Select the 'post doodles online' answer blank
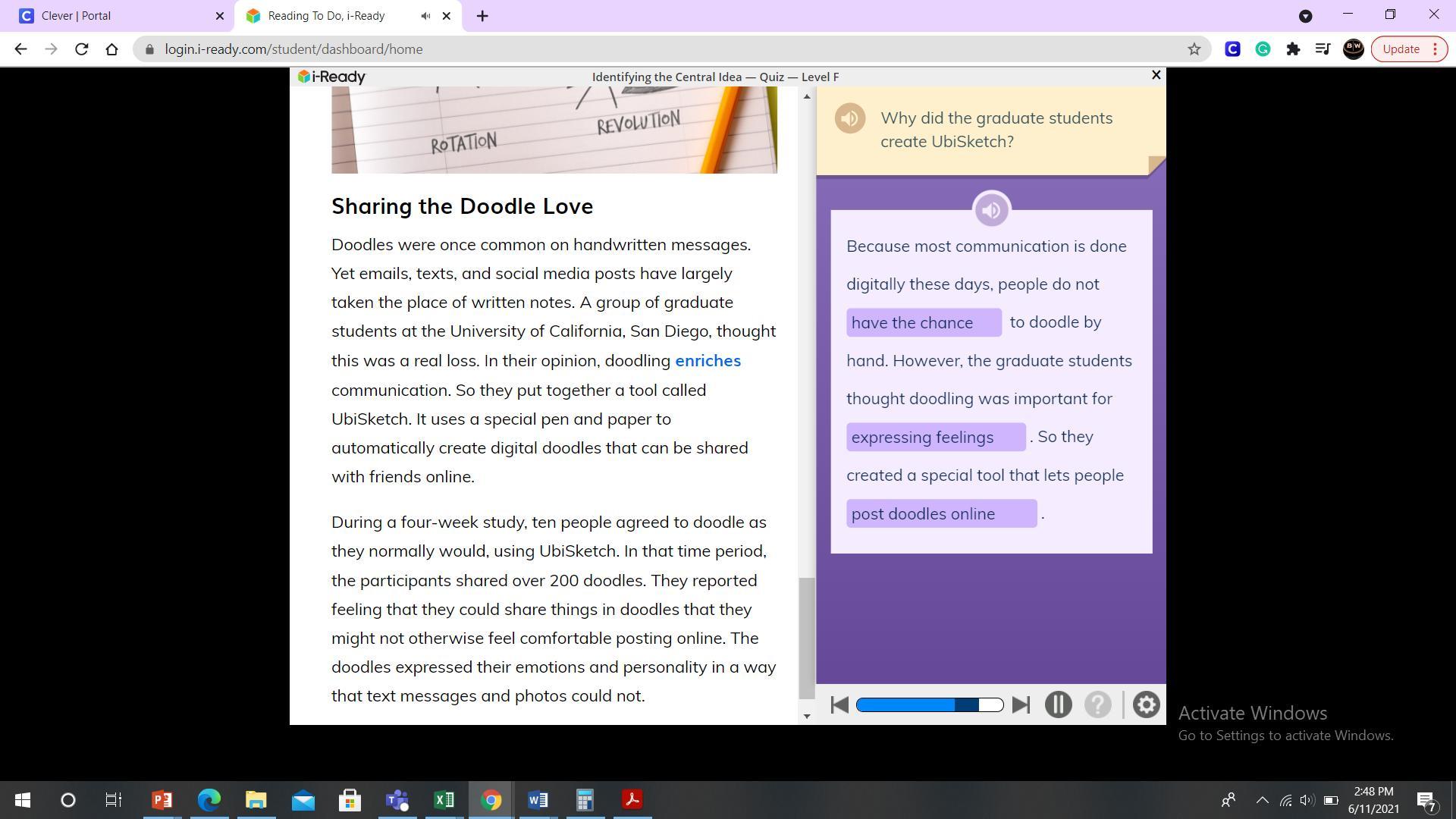 (941, 514)
